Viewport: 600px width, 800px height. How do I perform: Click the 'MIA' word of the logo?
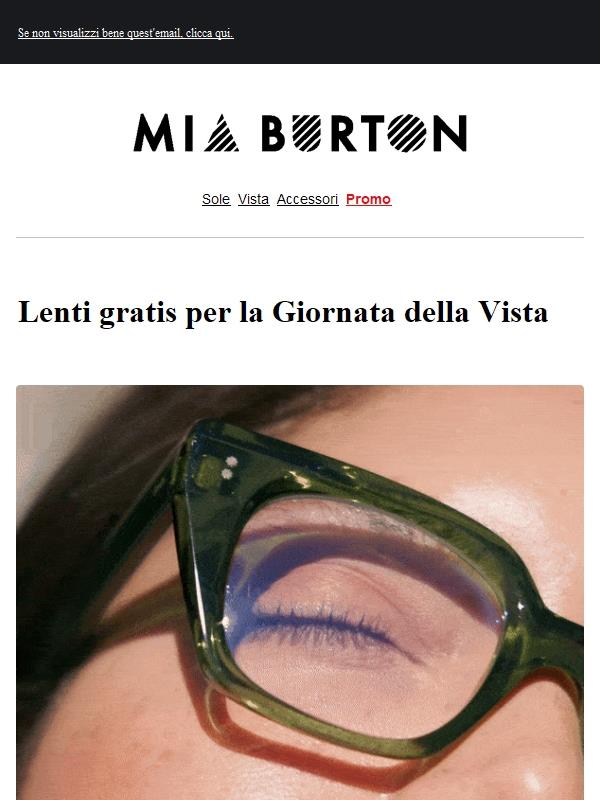pyautogui.click(x=186, y=133)
